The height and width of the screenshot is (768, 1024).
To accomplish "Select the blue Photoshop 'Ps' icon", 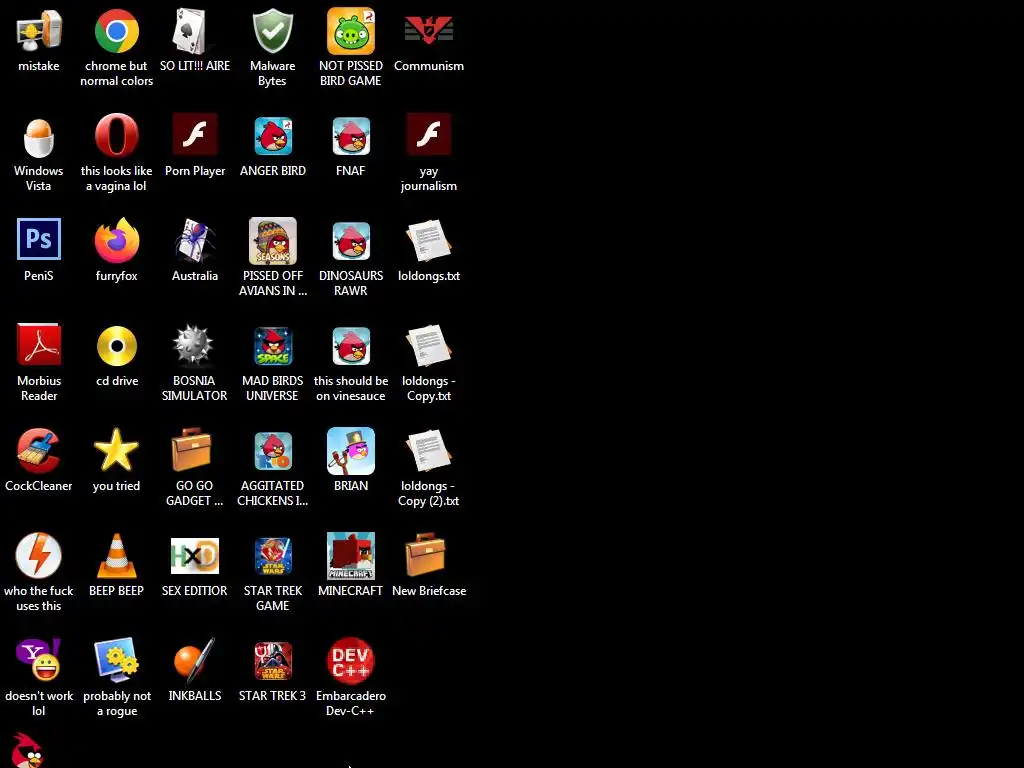I will (39, 239).
